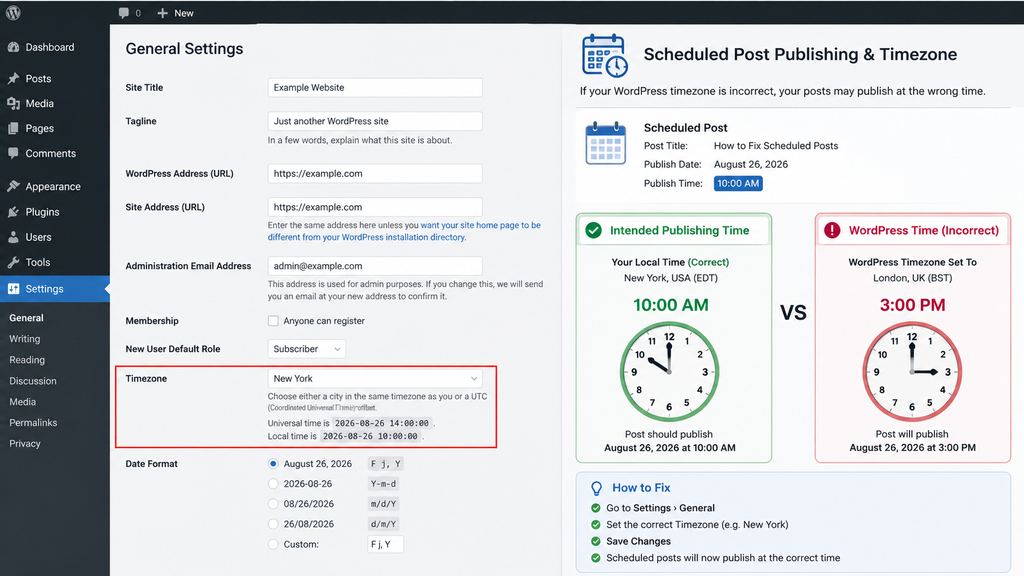The height and width of the screenshot is (576, 1024).
Task: Click the Administration Email Address field
Action: coord(375,266)
